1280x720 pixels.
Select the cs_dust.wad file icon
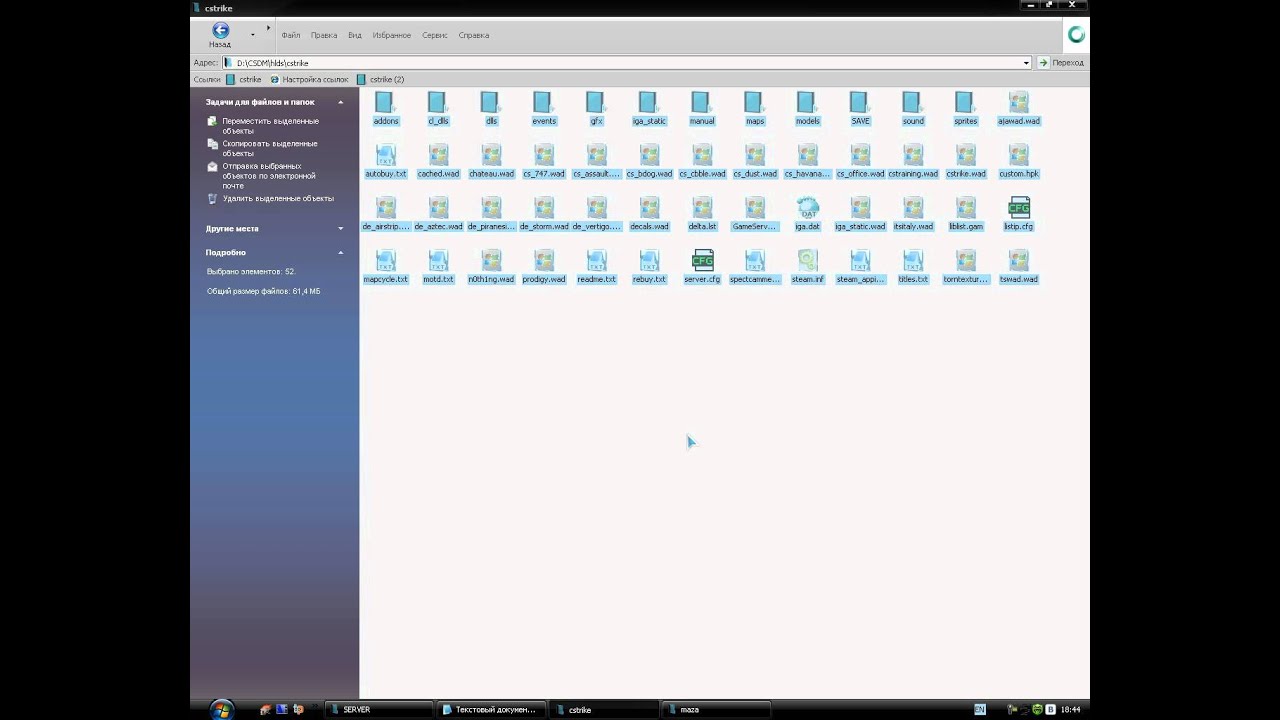coord(754,155)
